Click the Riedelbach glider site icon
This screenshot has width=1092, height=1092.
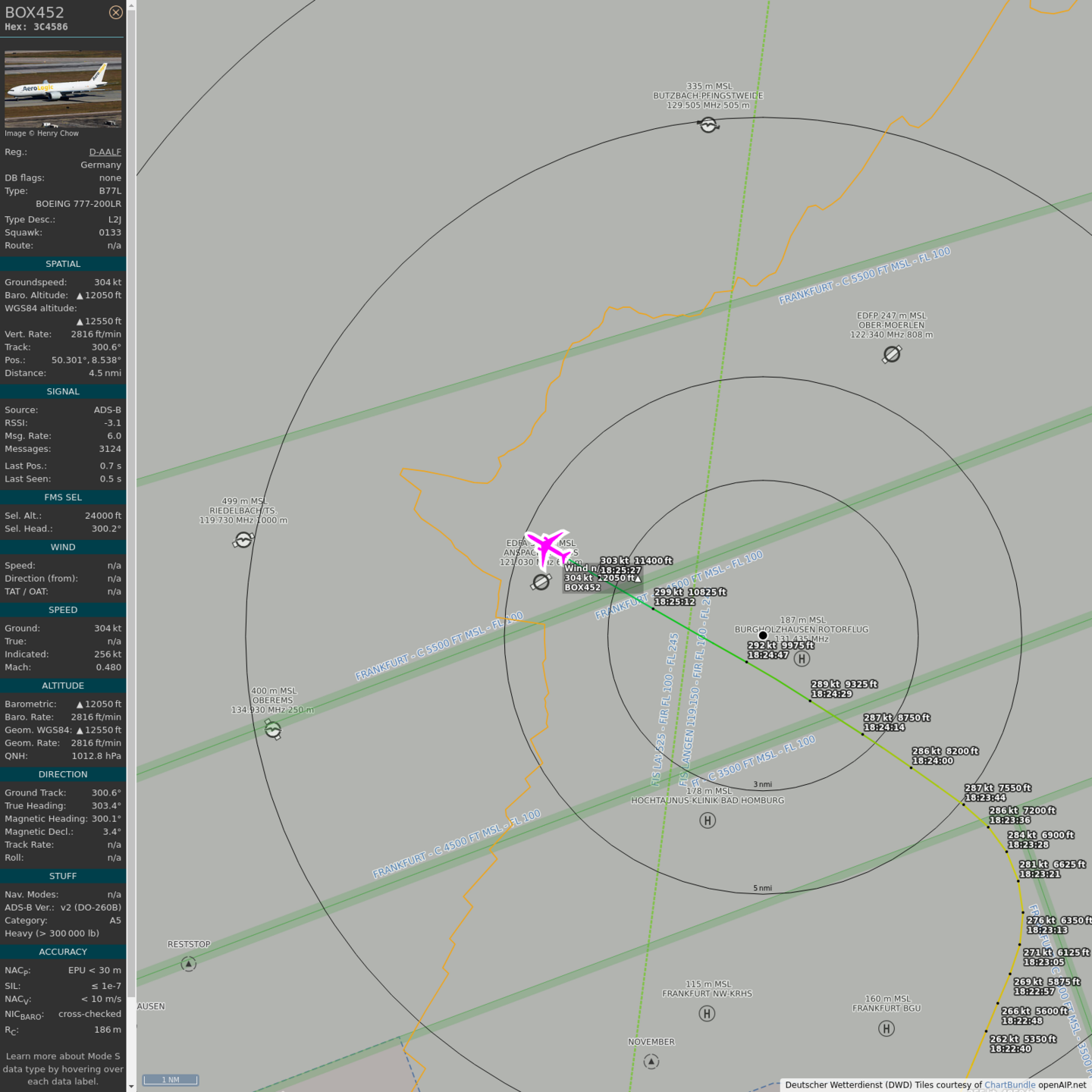(243, 540)
